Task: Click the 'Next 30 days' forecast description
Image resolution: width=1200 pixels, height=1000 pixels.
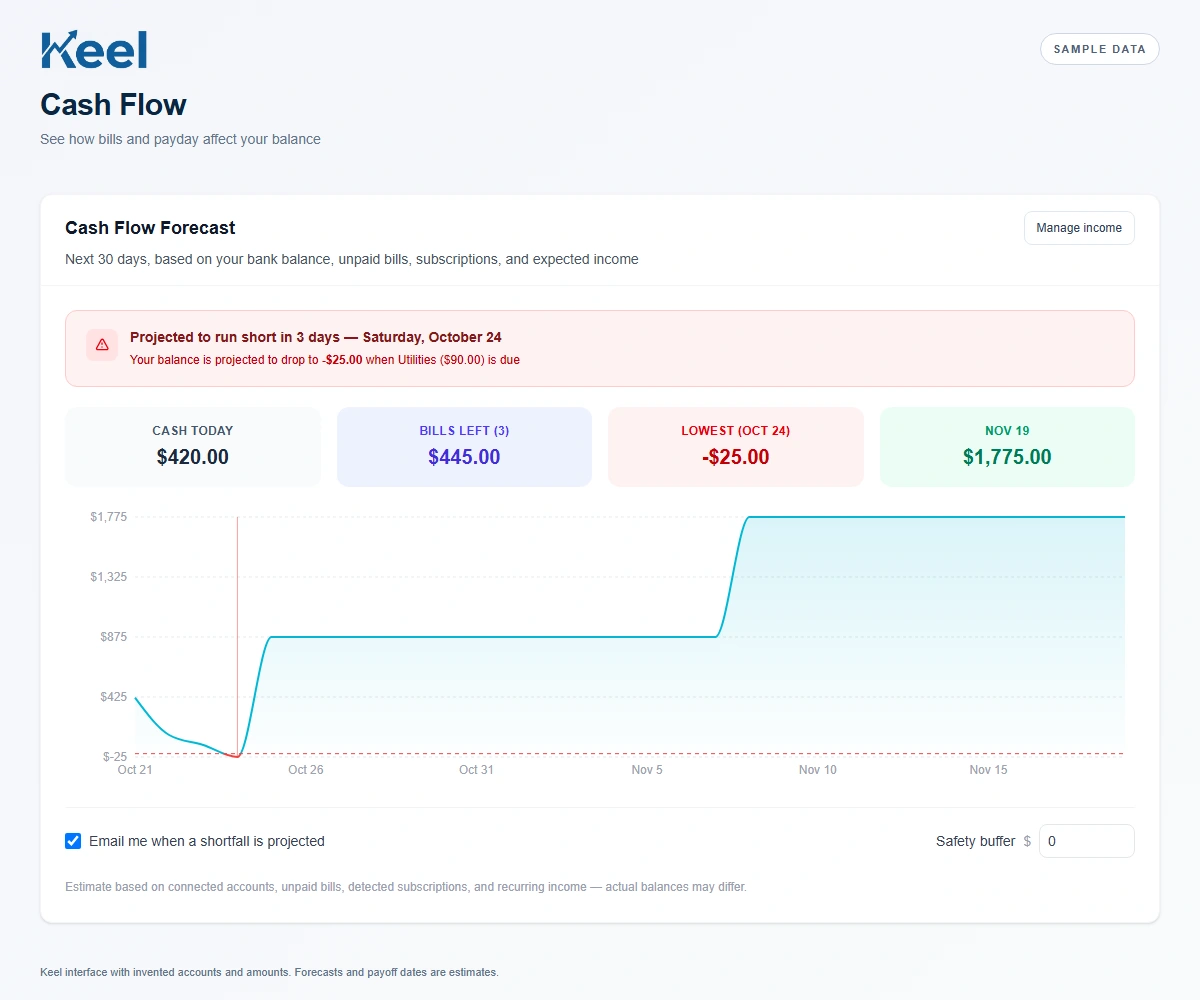Action: [352, 259]
